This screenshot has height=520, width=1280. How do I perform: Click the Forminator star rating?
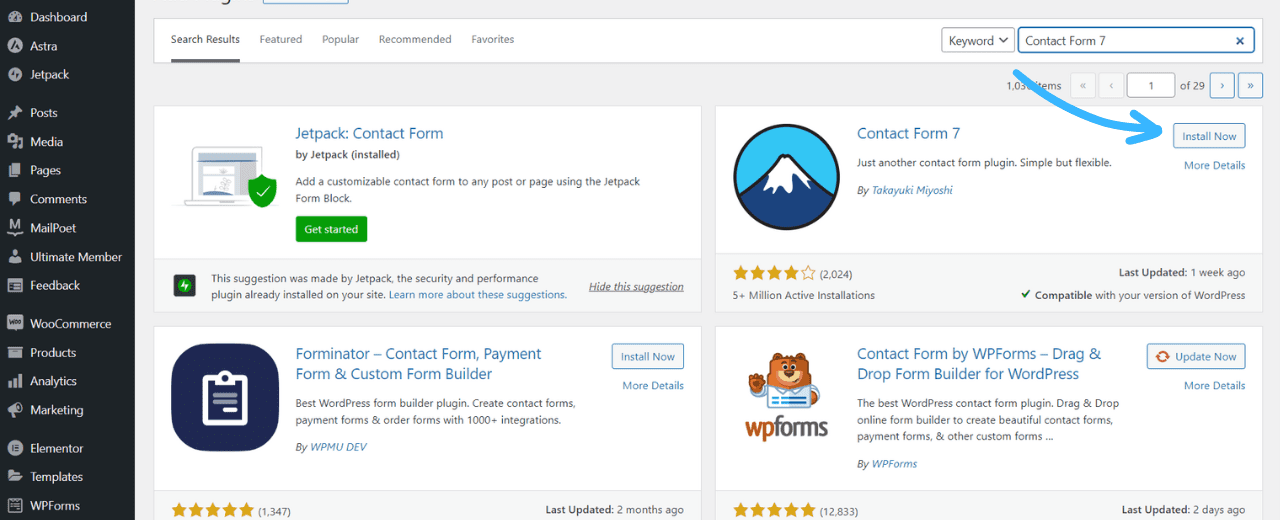[x=213, y=511]
